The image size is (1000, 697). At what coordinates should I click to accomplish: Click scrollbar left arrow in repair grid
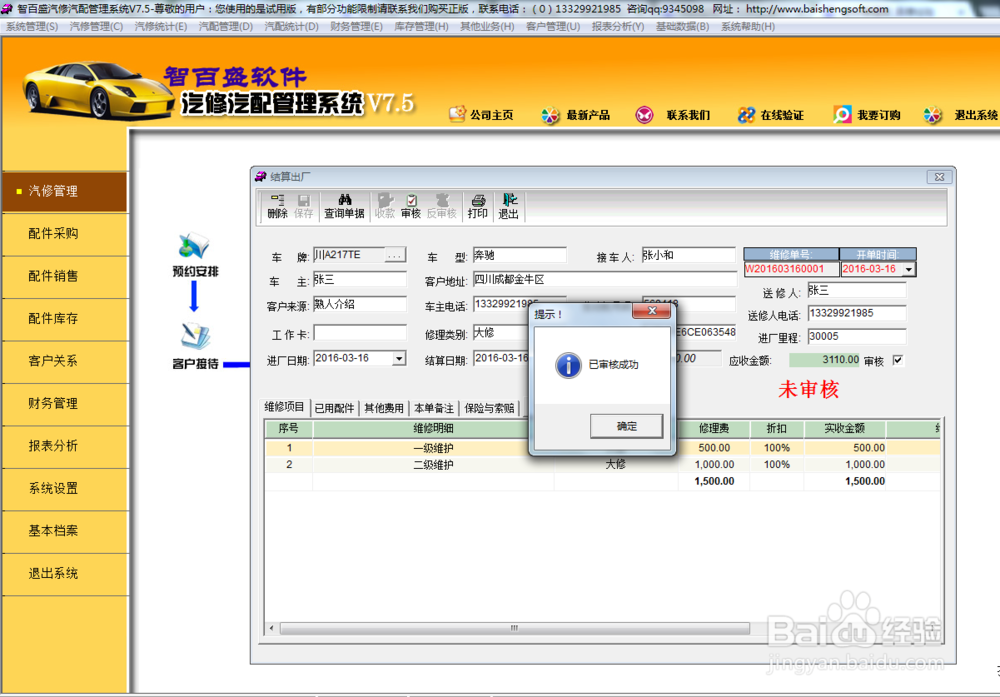[x=272, y=628]
